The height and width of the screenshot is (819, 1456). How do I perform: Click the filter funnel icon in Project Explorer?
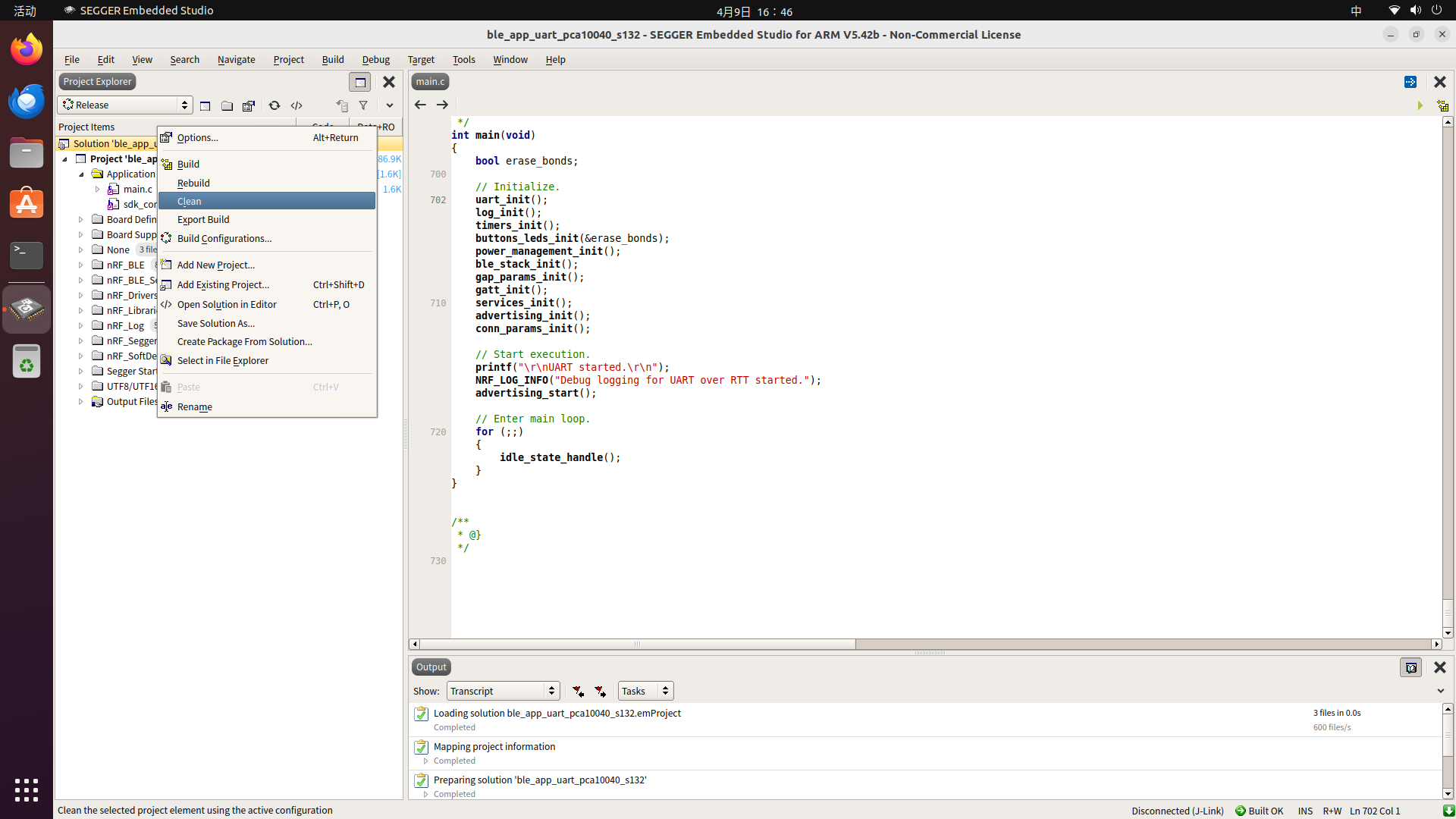(x=363, y=105)
